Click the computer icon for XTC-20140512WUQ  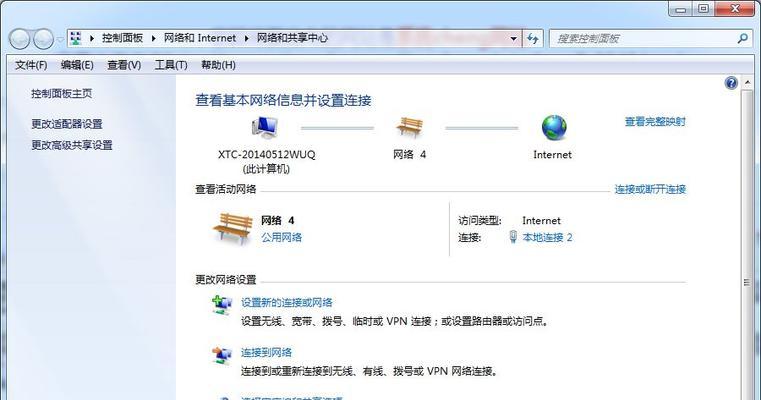[265, 128]
